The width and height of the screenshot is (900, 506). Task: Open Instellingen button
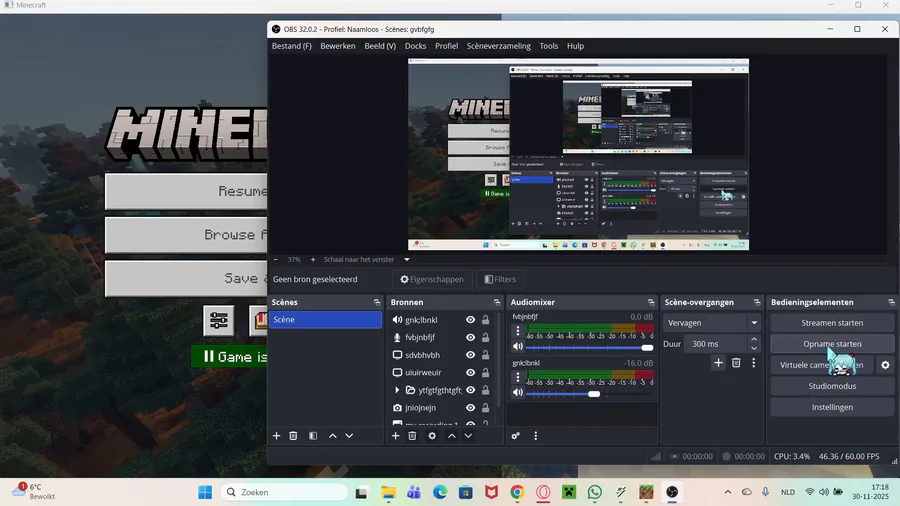coord(832,407)
